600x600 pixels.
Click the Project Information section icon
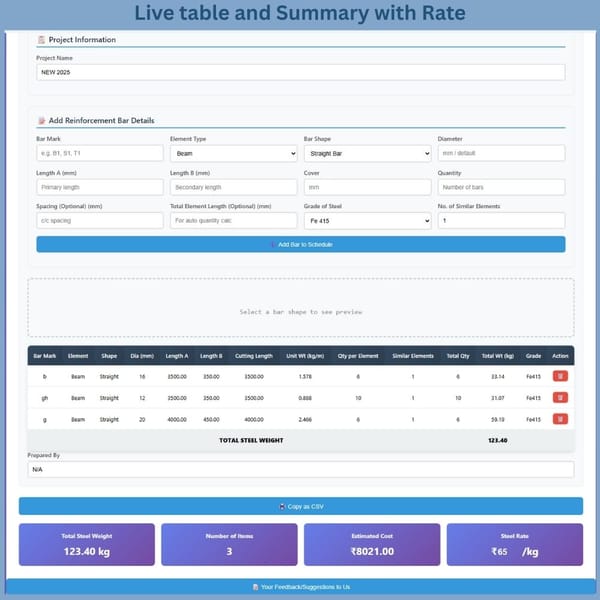click(x=41, y=40)
